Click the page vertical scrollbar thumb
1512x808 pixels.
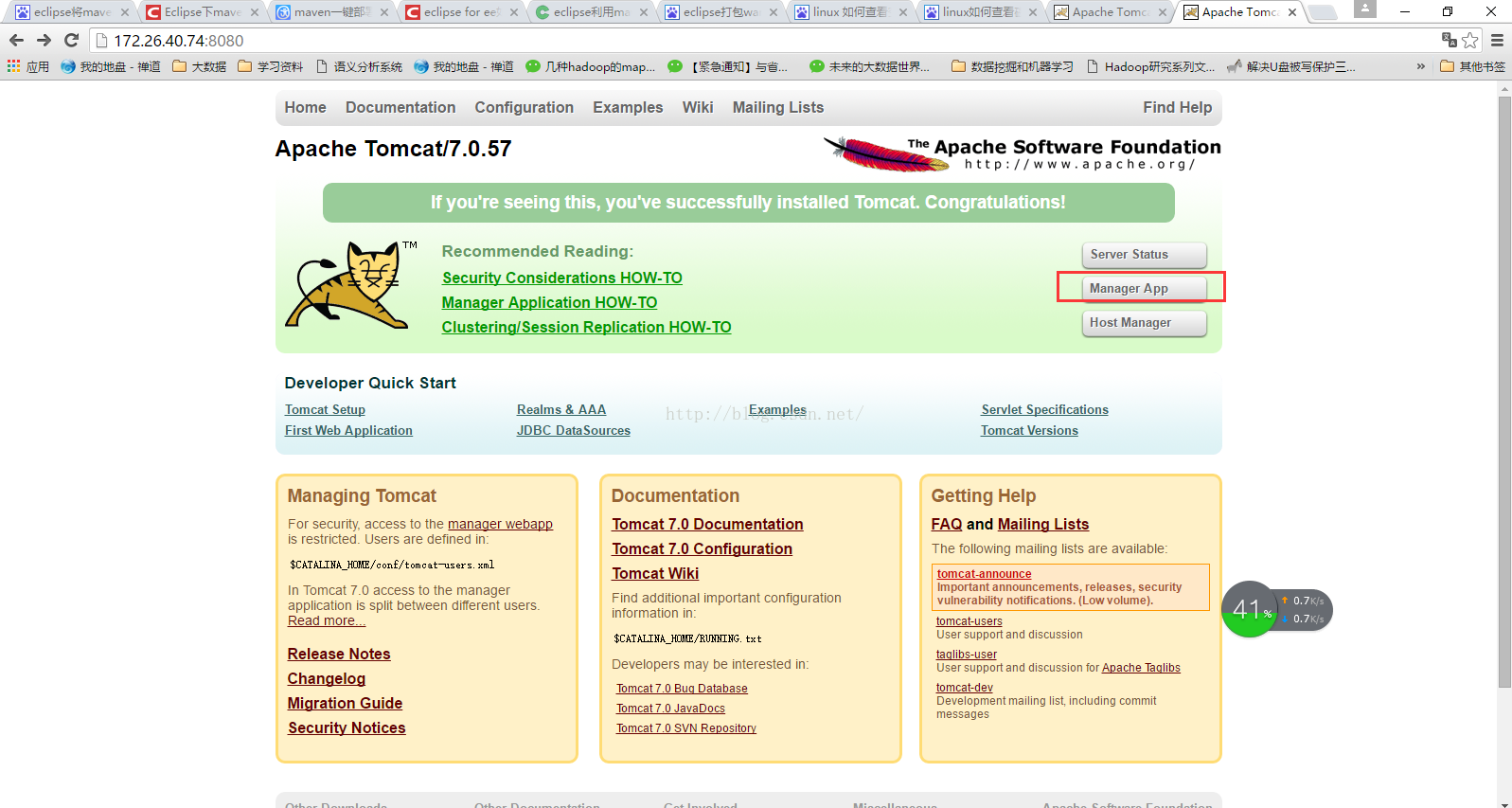1504,391
